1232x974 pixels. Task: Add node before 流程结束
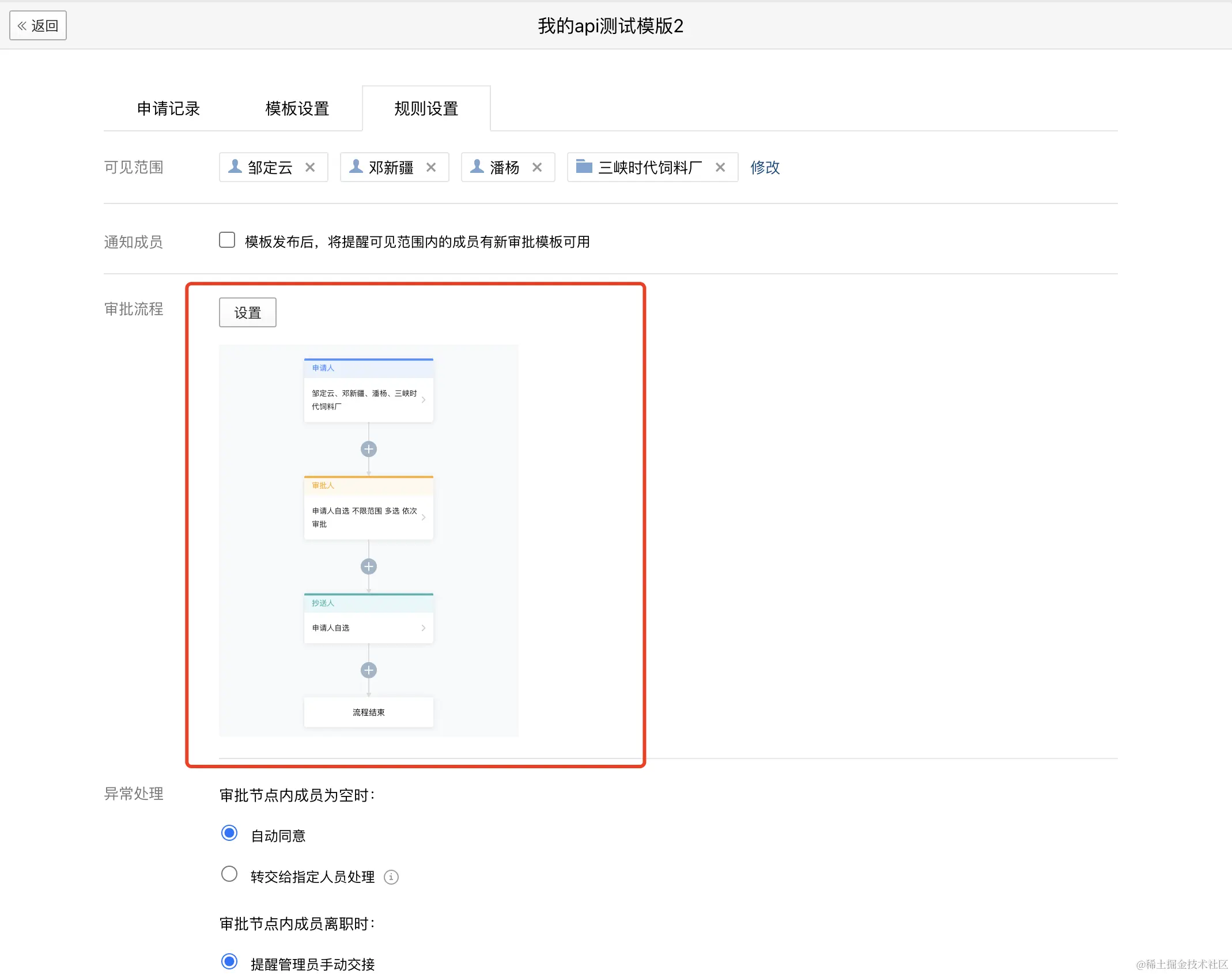coord(369,670)
